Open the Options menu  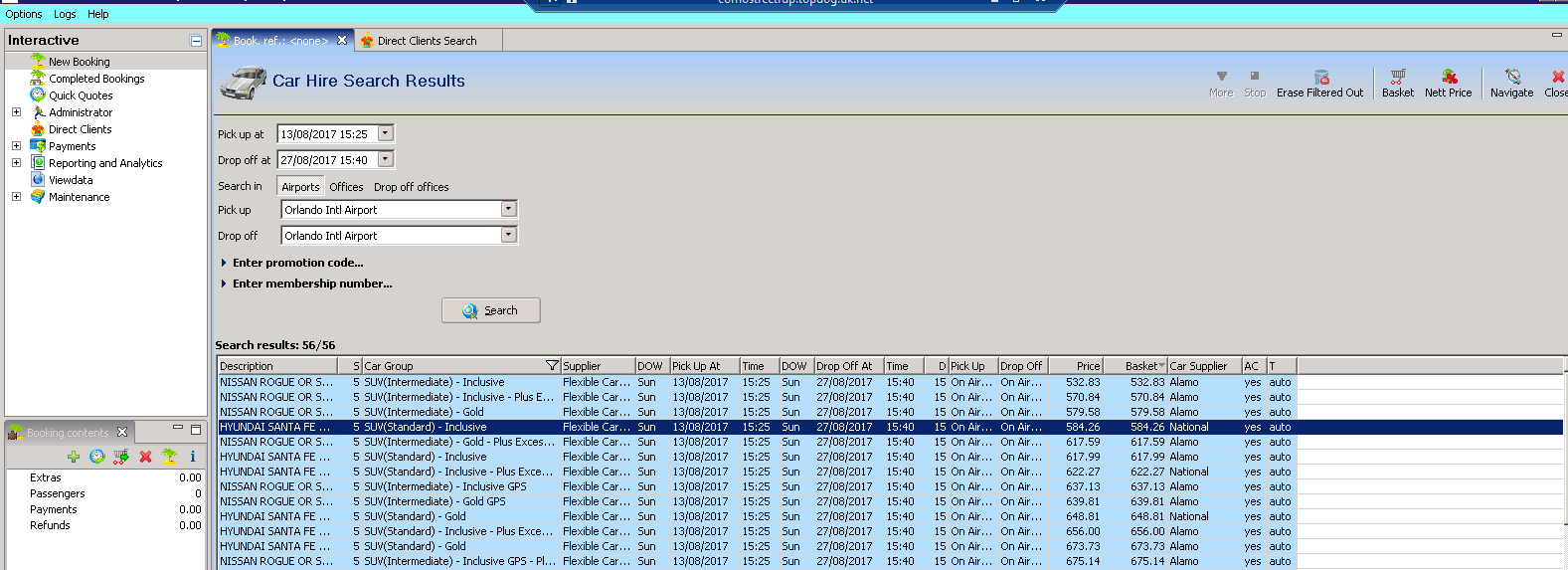pyautogui.click(x=24, y=14)
